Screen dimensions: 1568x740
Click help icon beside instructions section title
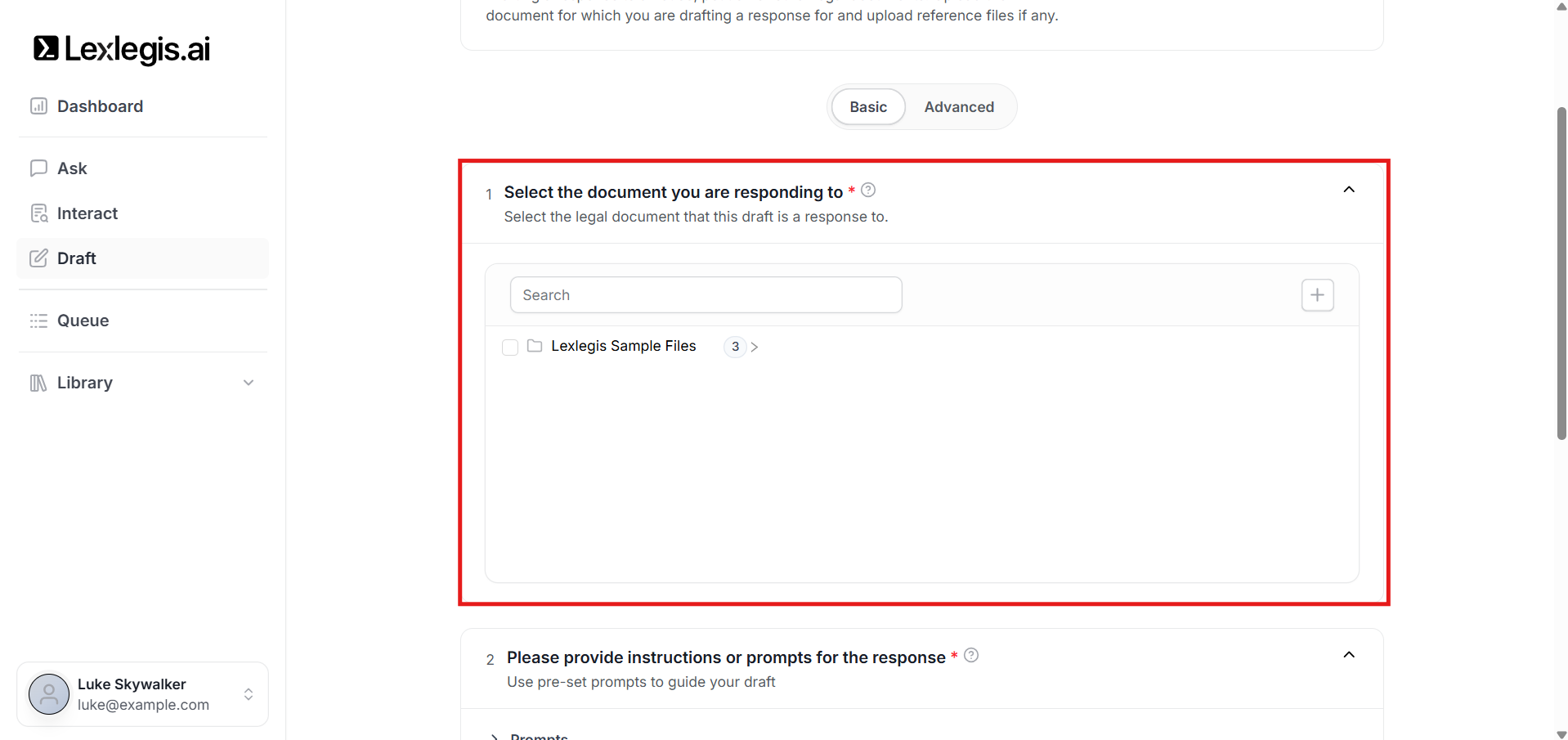[971, 656]
